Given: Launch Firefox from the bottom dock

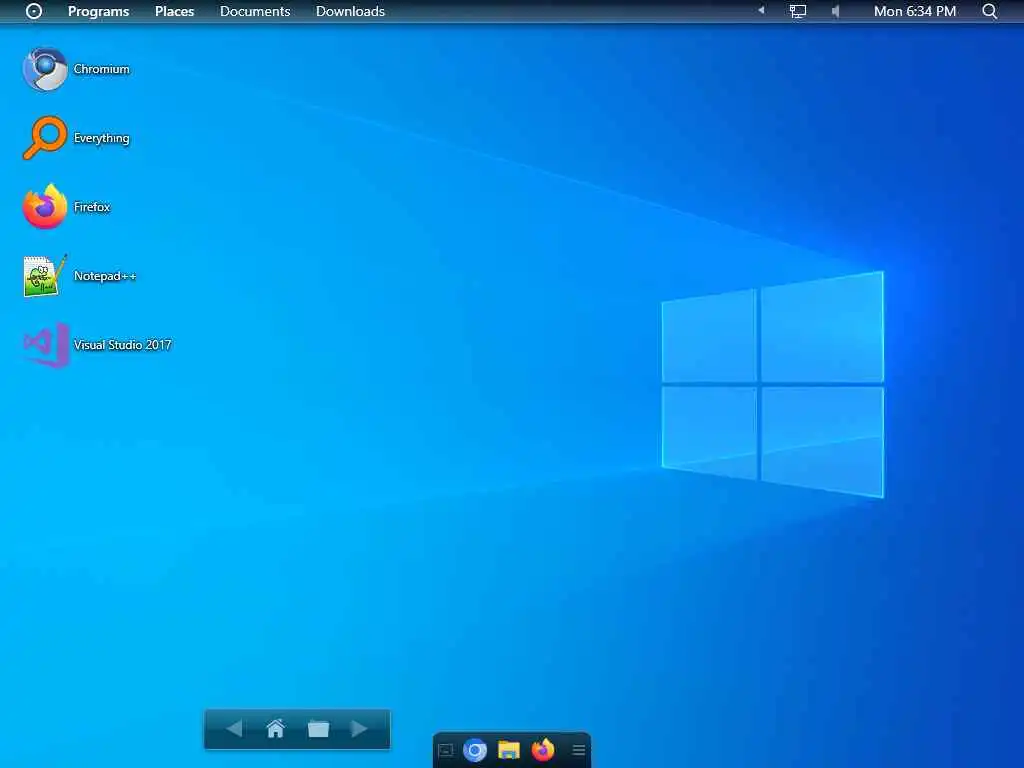Looking at the screenshot, I should [543, 750].
